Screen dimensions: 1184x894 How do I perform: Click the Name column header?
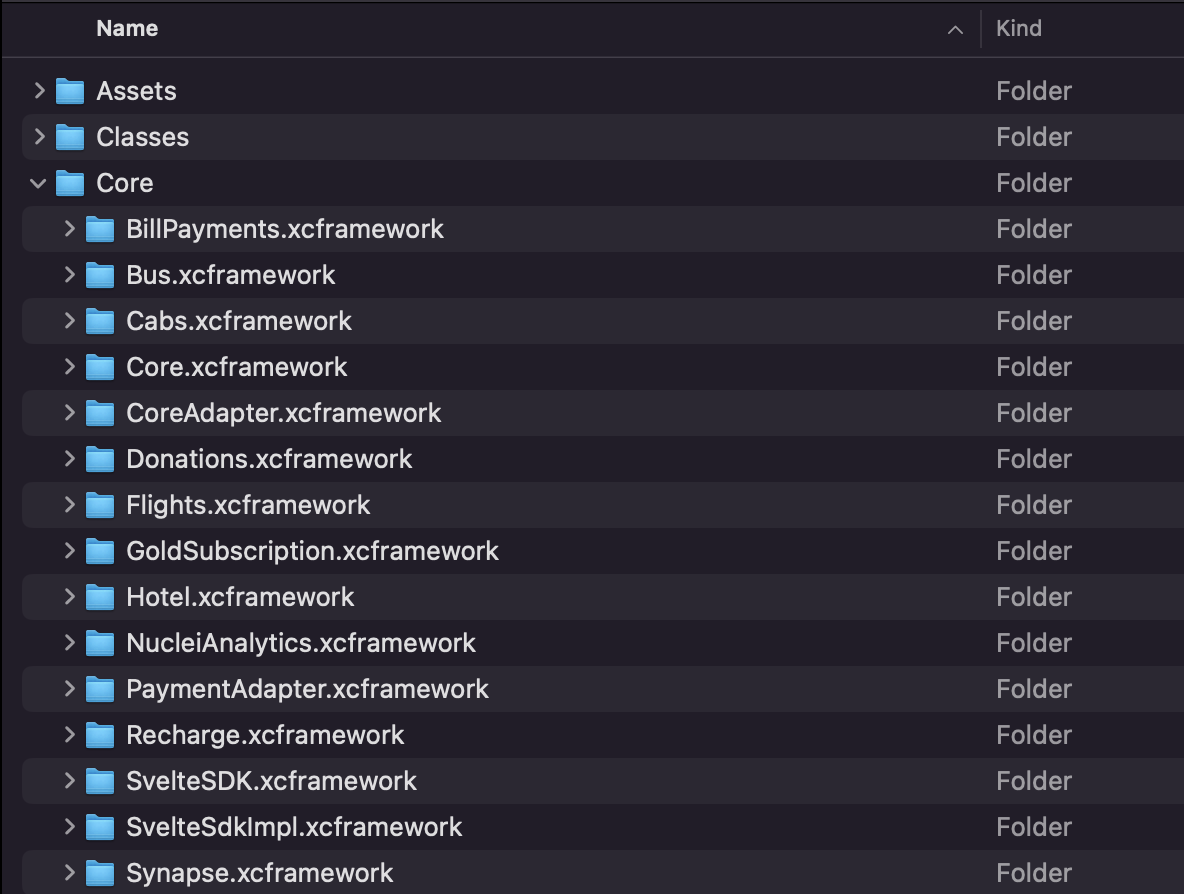coord(127,28)
